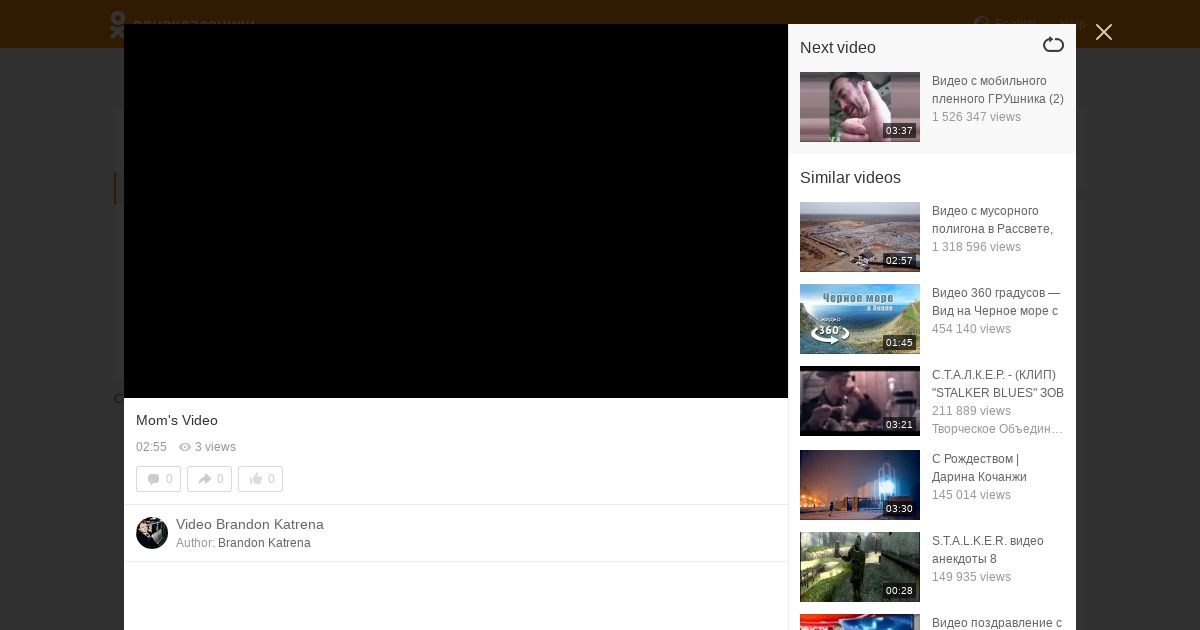
Task: Like the video with thumbs-up button
Action: (x=260, y=479)
